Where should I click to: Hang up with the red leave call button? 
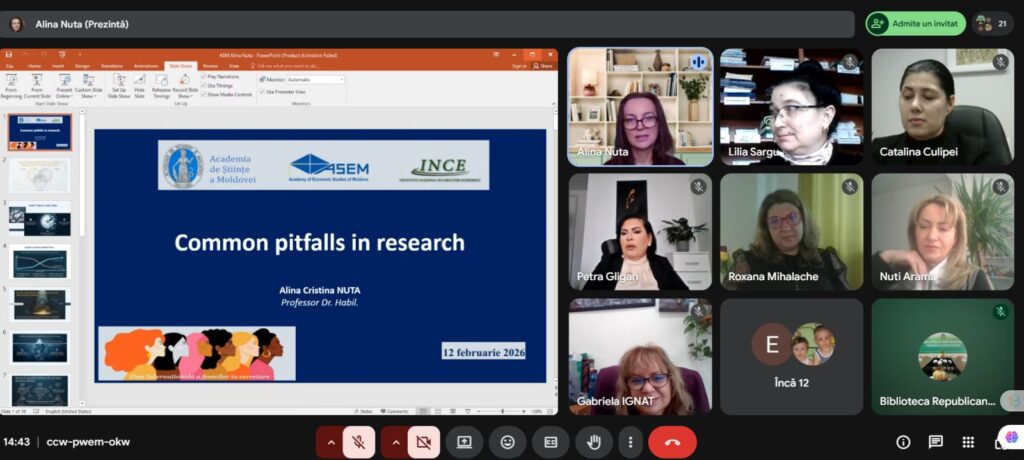[x=672, y=442]
